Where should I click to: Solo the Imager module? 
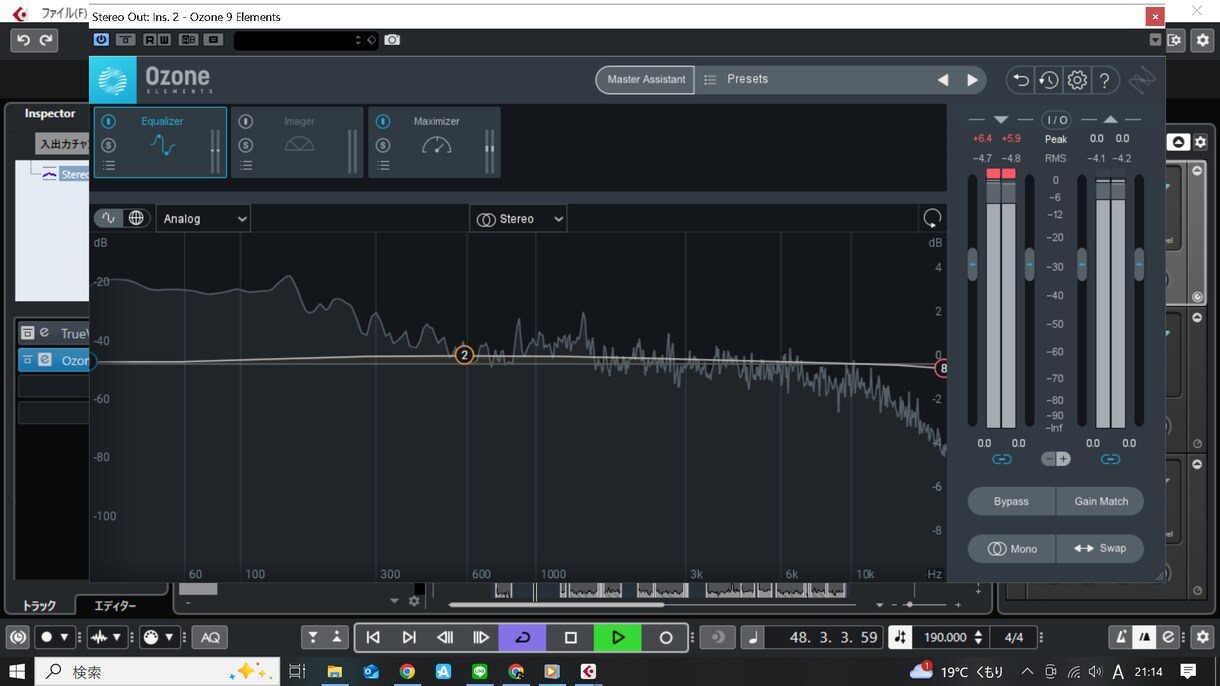tap(246, 145)
